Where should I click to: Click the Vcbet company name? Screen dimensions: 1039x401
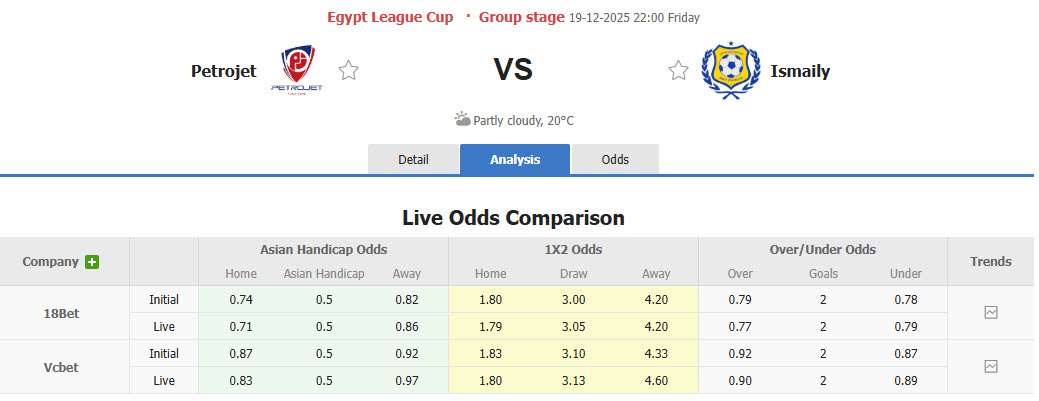click(62, 367)
